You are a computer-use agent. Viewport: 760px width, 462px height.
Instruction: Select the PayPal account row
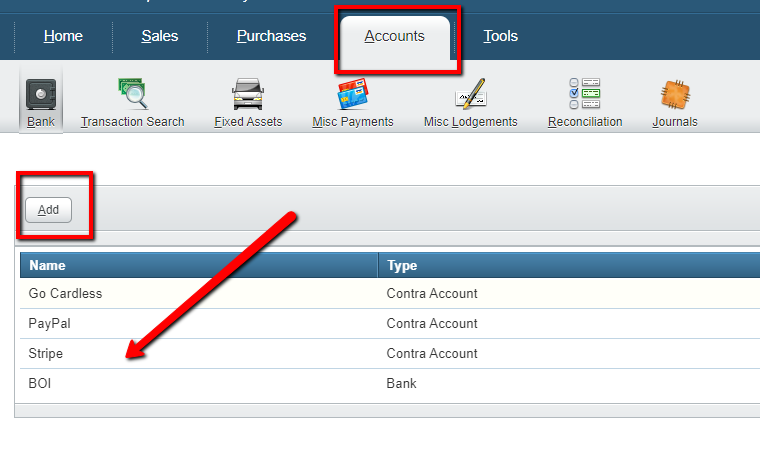coord(50,324)
